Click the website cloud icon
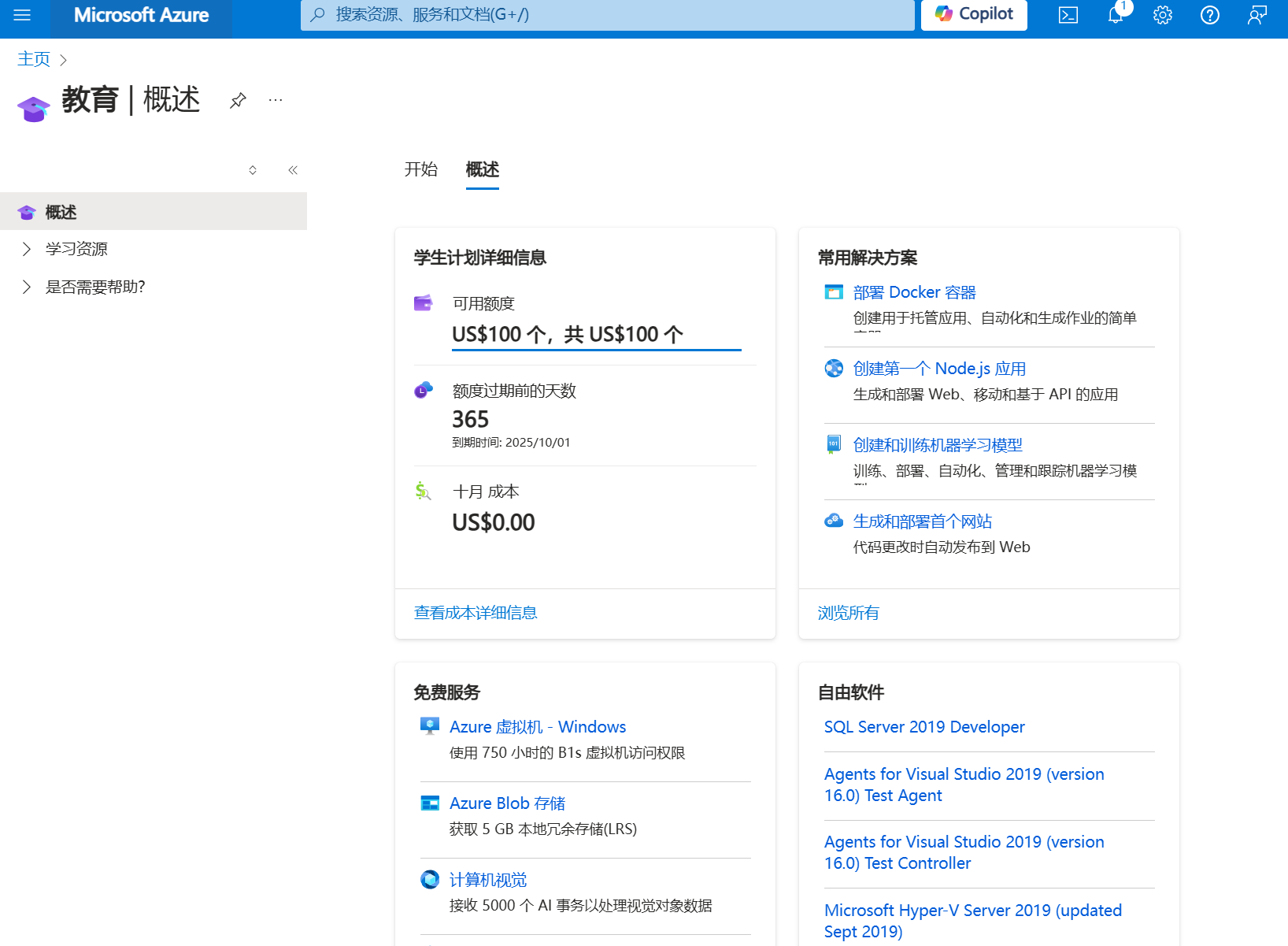Image resolution: width=1288 pixels, height=946 pixels. point(834,521)
